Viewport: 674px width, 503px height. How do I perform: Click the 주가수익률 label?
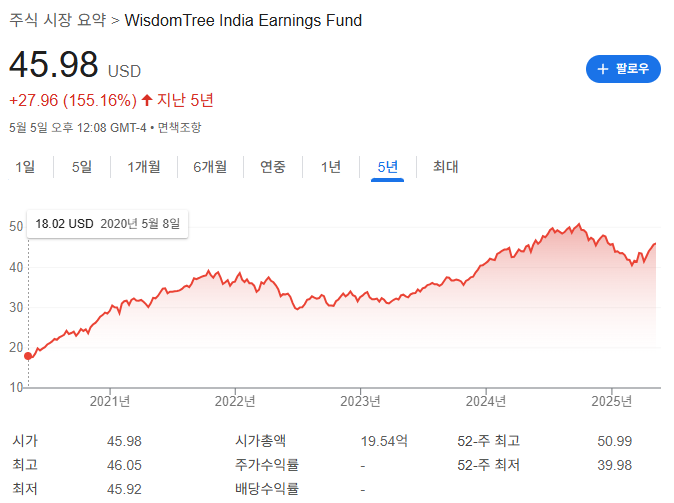[x=267, y=465]
